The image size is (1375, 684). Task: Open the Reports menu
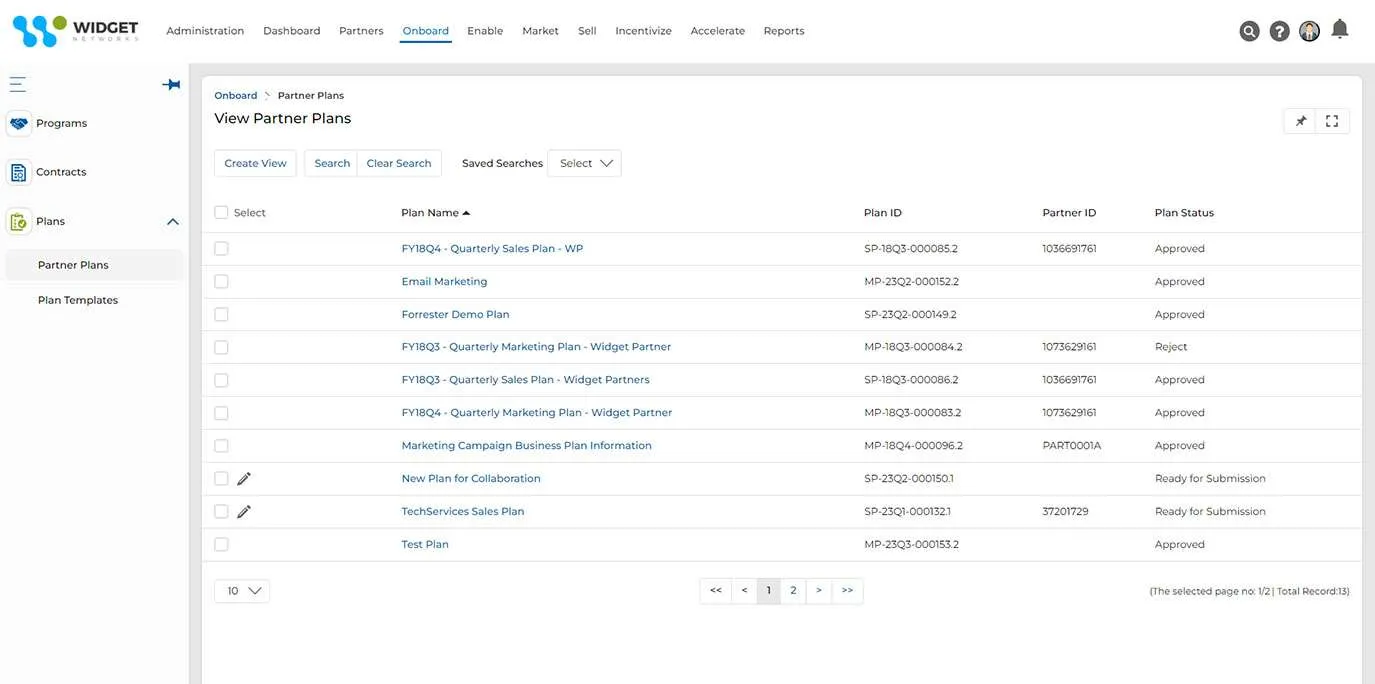coord(783,31)
